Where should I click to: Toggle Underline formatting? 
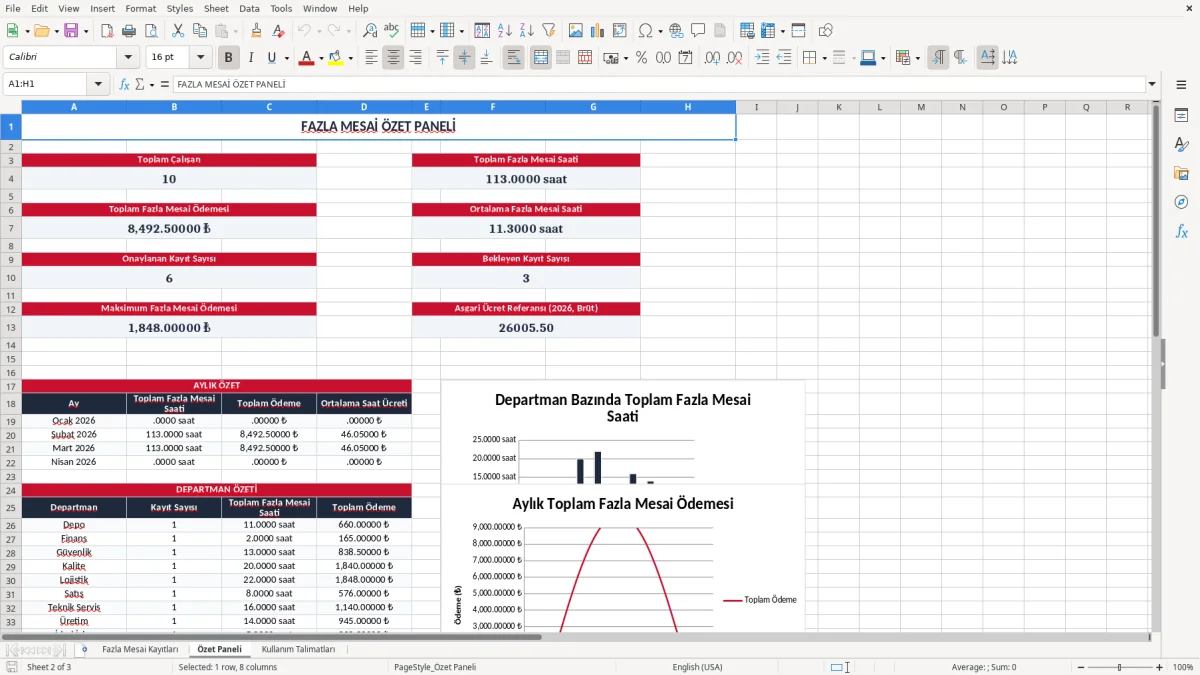tap(272, 58)
